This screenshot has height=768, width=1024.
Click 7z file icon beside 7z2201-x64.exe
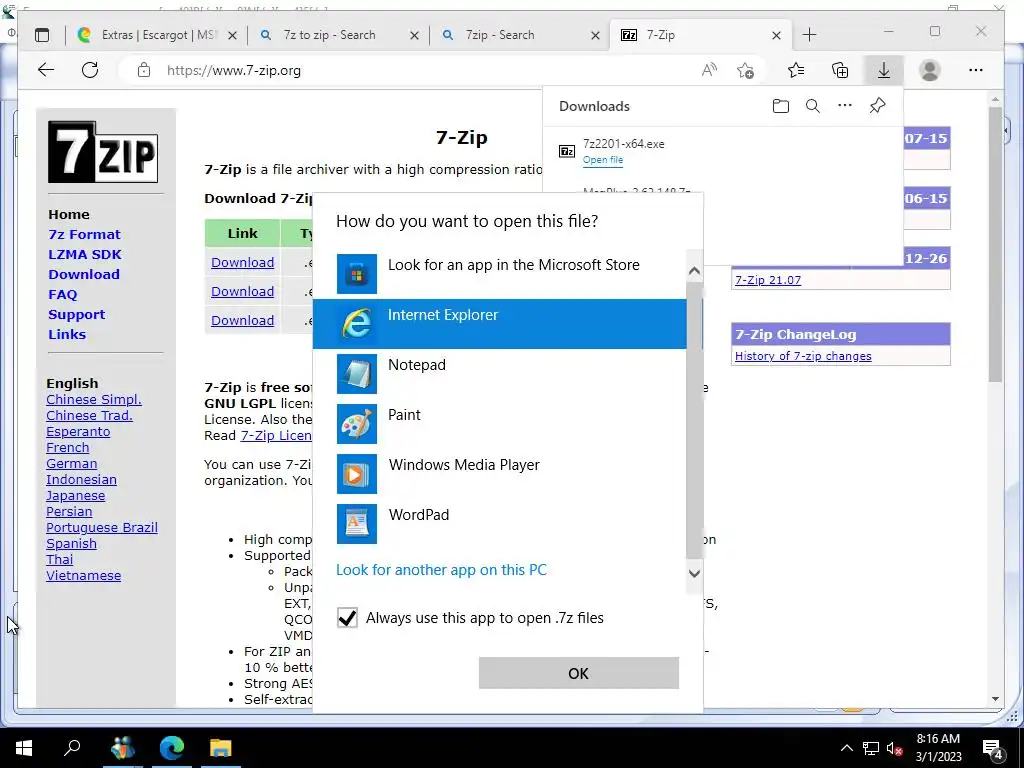pos(567,152)
